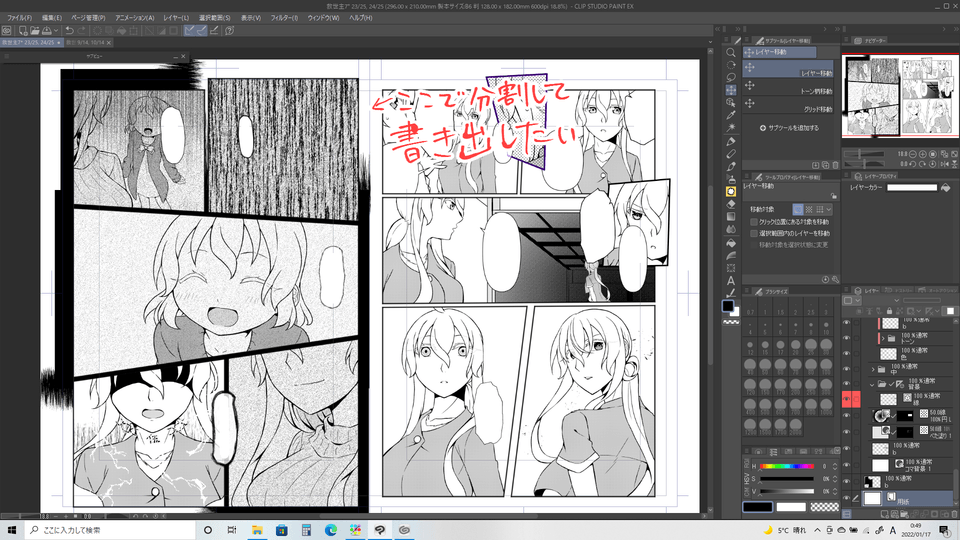
Task: Click navigator zoom in plus icon
Action: click(923, 154)
